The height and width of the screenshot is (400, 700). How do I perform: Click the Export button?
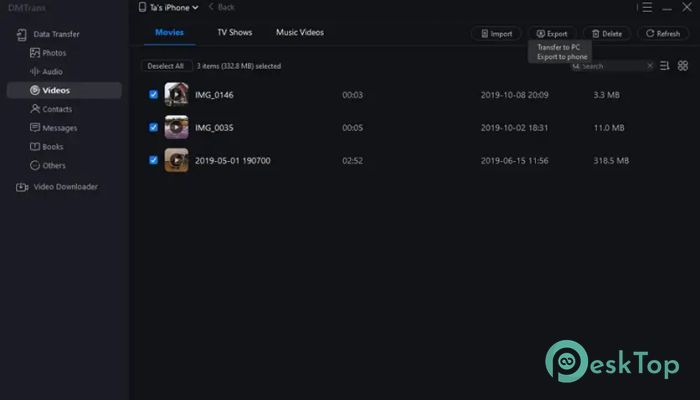pyautogui.click(x=552, y=33)
